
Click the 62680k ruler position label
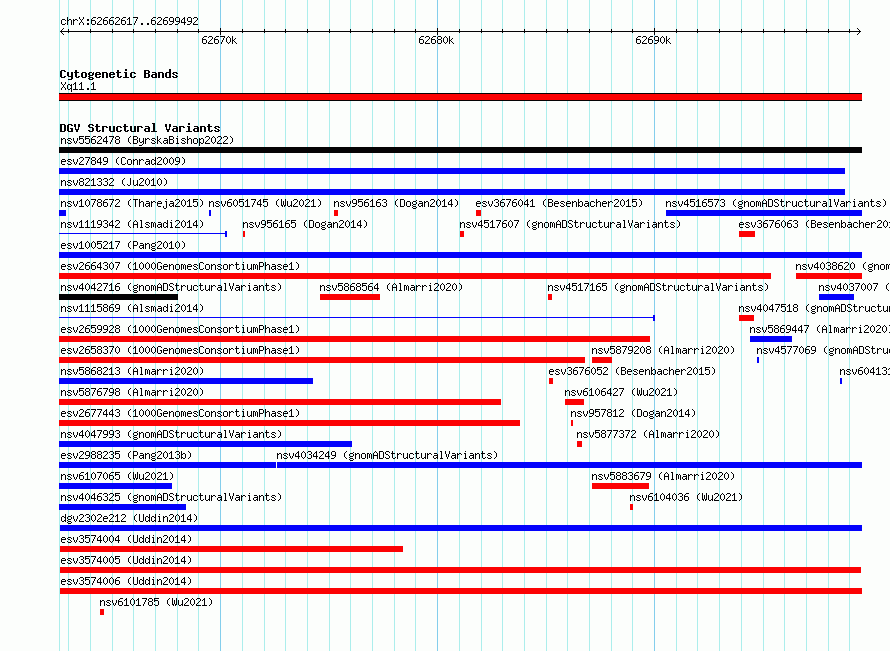point(436,40)
